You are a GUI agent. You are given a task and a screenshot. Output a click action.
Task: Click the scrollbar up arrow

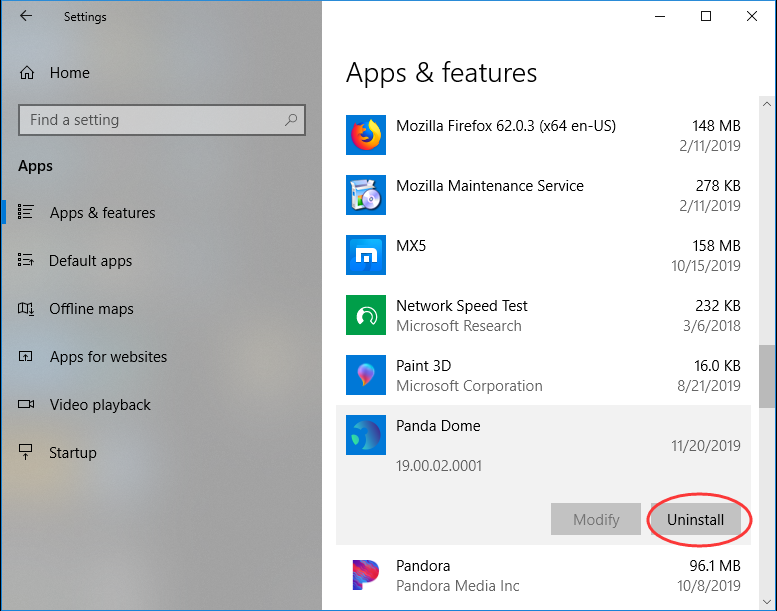(x=767, y=104)
